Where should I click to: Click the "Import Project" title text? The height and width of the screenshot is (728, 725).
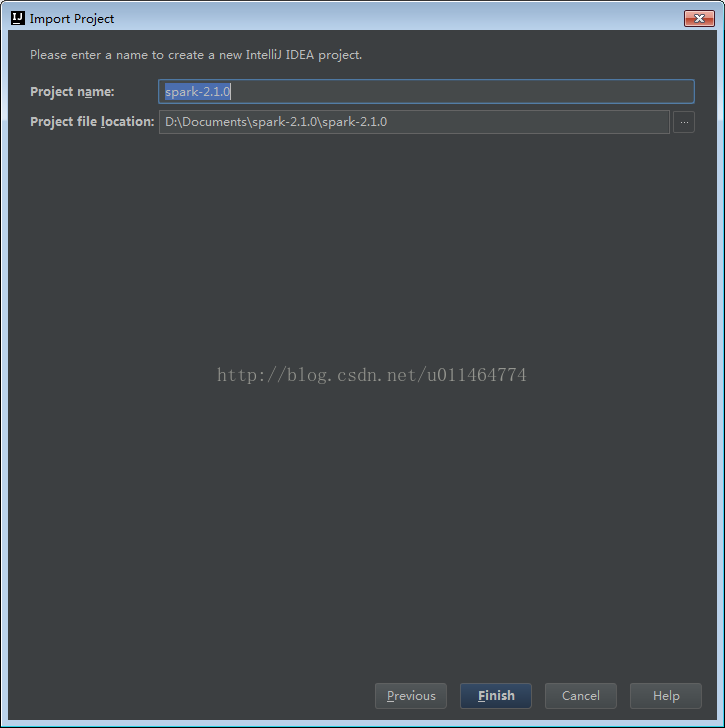click(x=72, y=19)
